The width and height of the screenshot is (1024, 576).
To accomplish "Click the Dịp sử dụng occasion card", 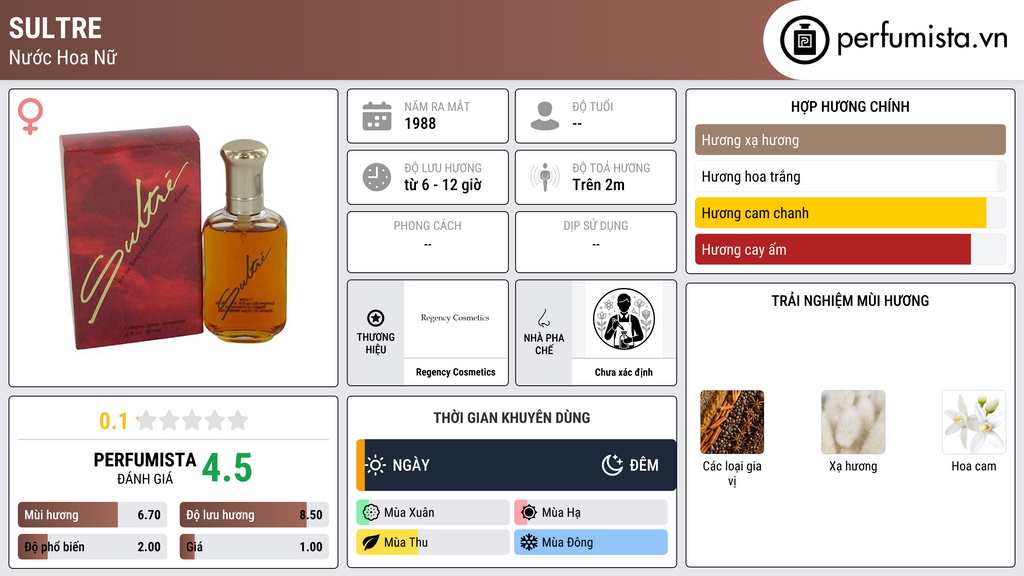I will click(x=596, y=242).
